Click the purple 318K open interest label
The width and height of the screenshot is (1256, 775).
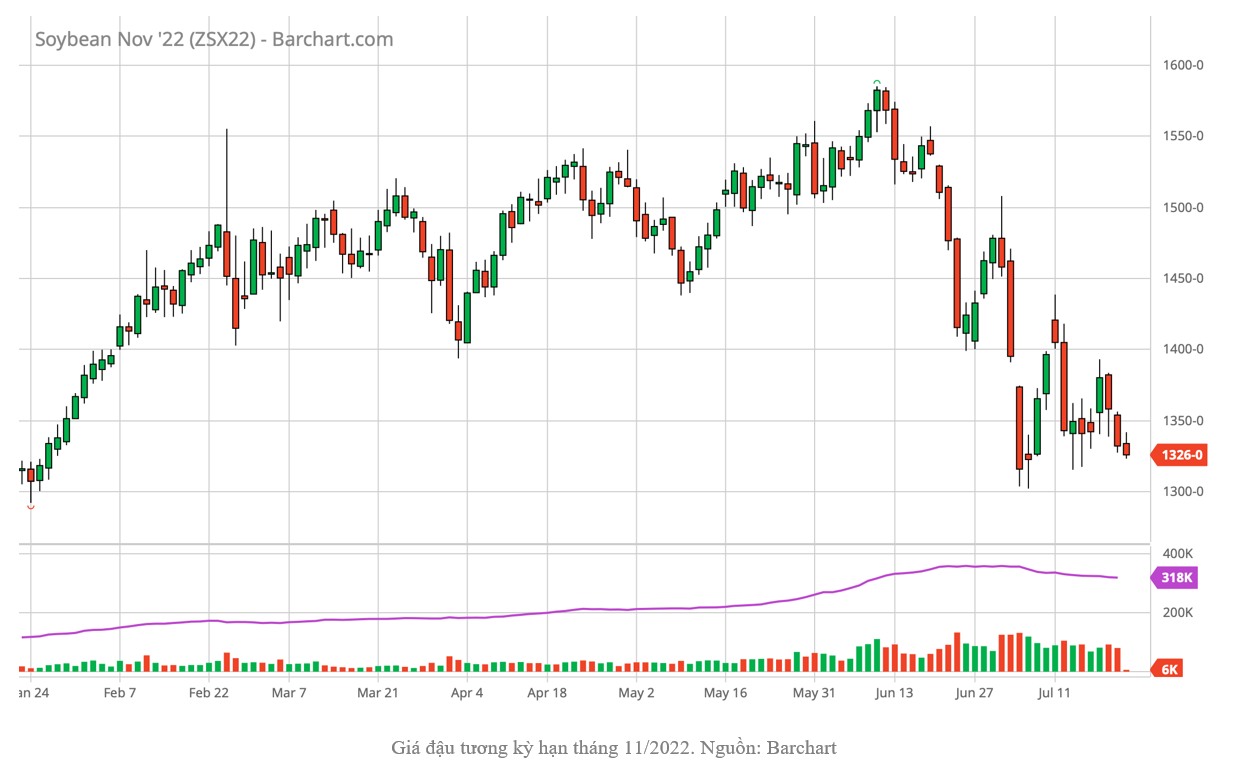[1176, 578]
